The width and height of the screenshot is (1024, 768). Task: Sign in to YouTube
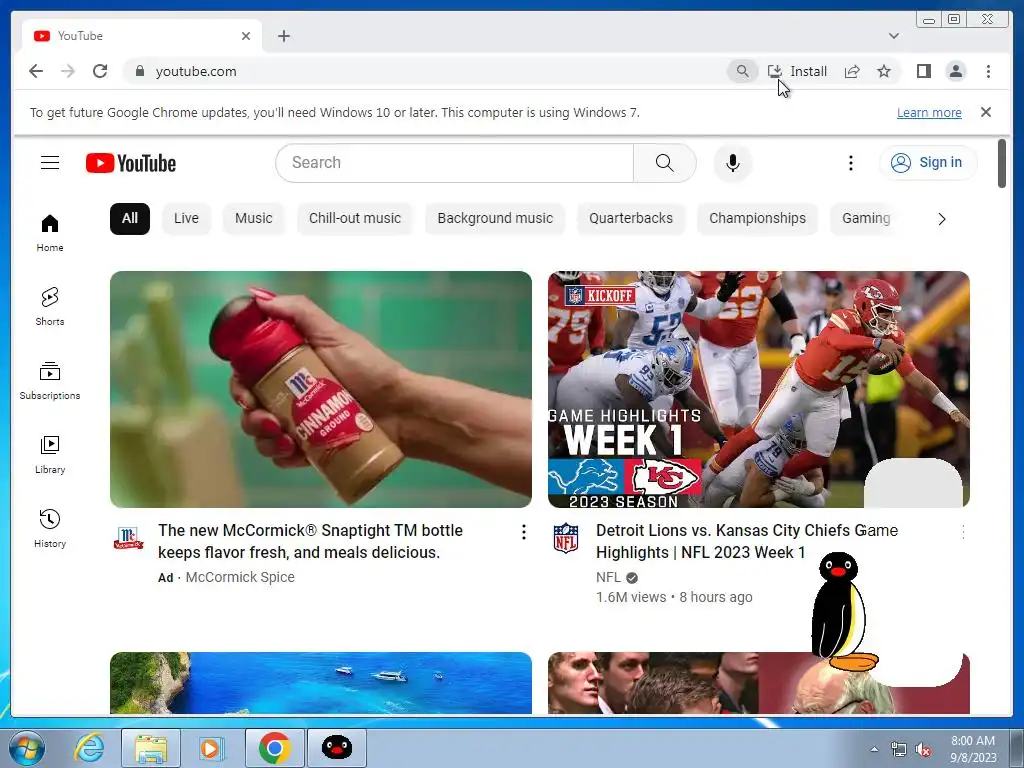click(x=928, y=163)
